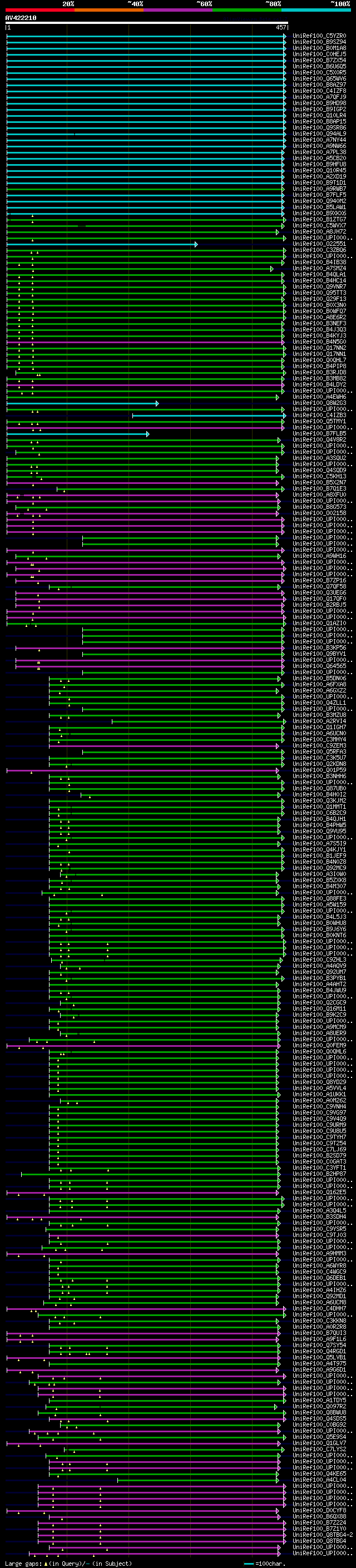Click the yellow large-gap triangle in the legend
Image resolution: width=356 pixels, height=1568 pixels.
[x=46, y=1564]
